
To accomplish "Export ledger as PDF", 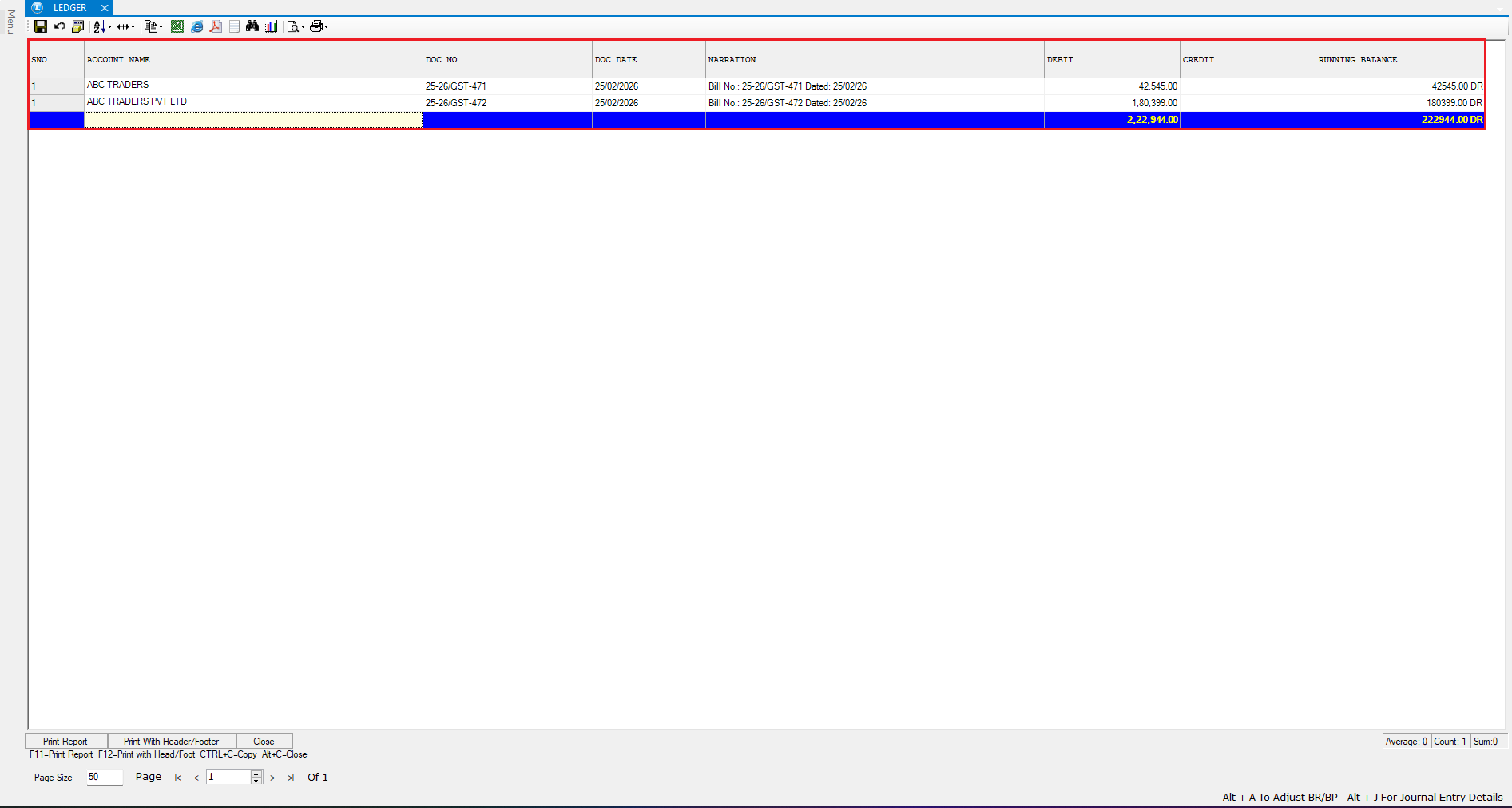I will click(216, 26).
